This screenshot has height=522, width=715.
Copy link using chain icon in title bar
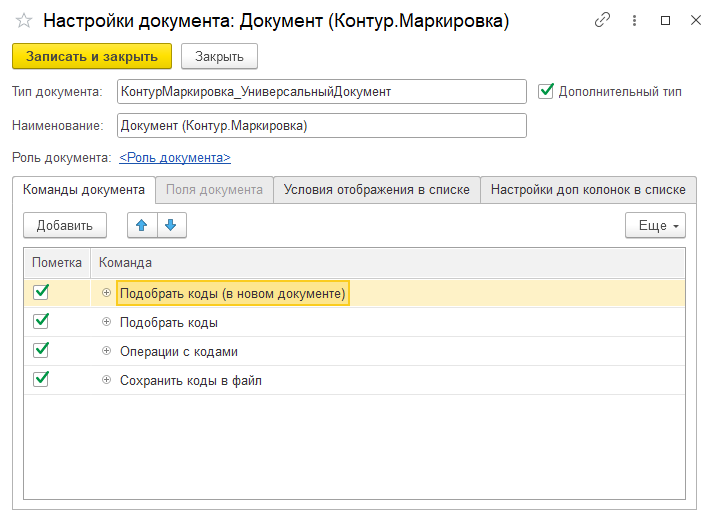pyautogui.click(x=602, y=20)
